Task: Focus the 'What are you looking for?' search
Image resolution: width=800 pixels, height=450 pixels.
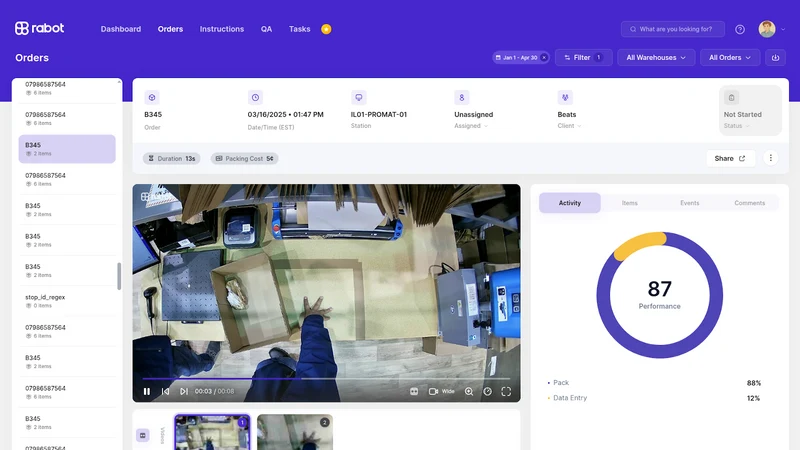Action: [672, 29]
